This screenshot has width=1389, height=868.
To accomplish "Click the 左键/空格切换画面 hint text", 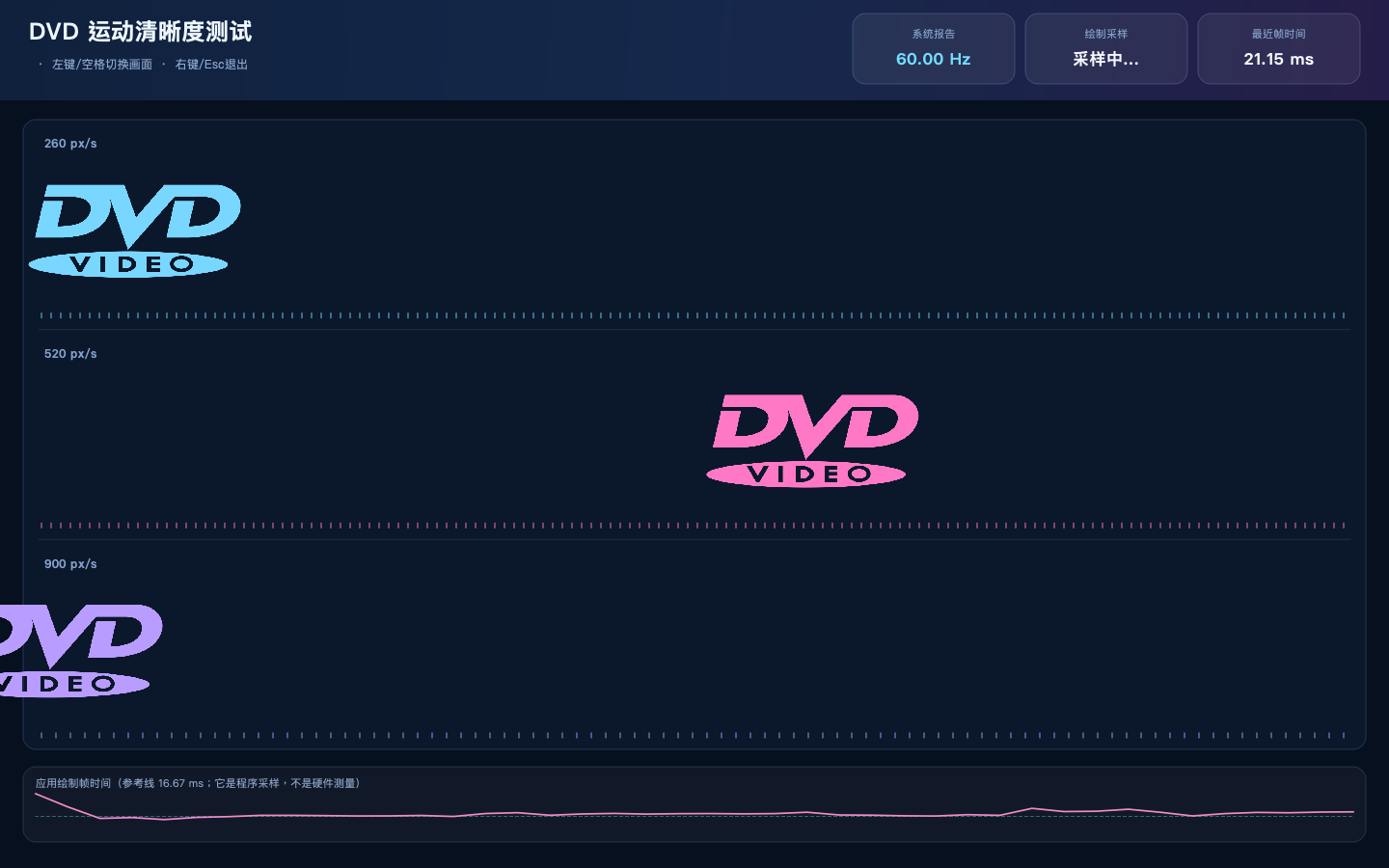I will pyautogui.click(x=102, y=65).
